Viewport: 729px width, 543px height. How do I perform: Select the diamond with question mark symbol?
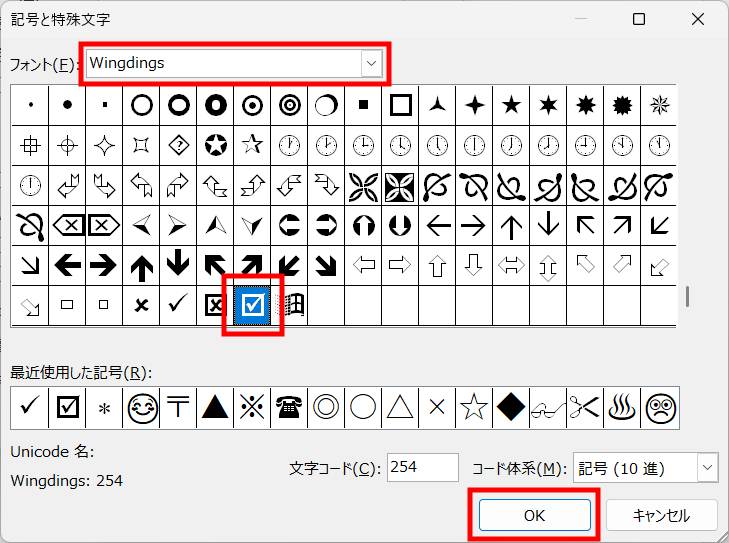[178, 146]
